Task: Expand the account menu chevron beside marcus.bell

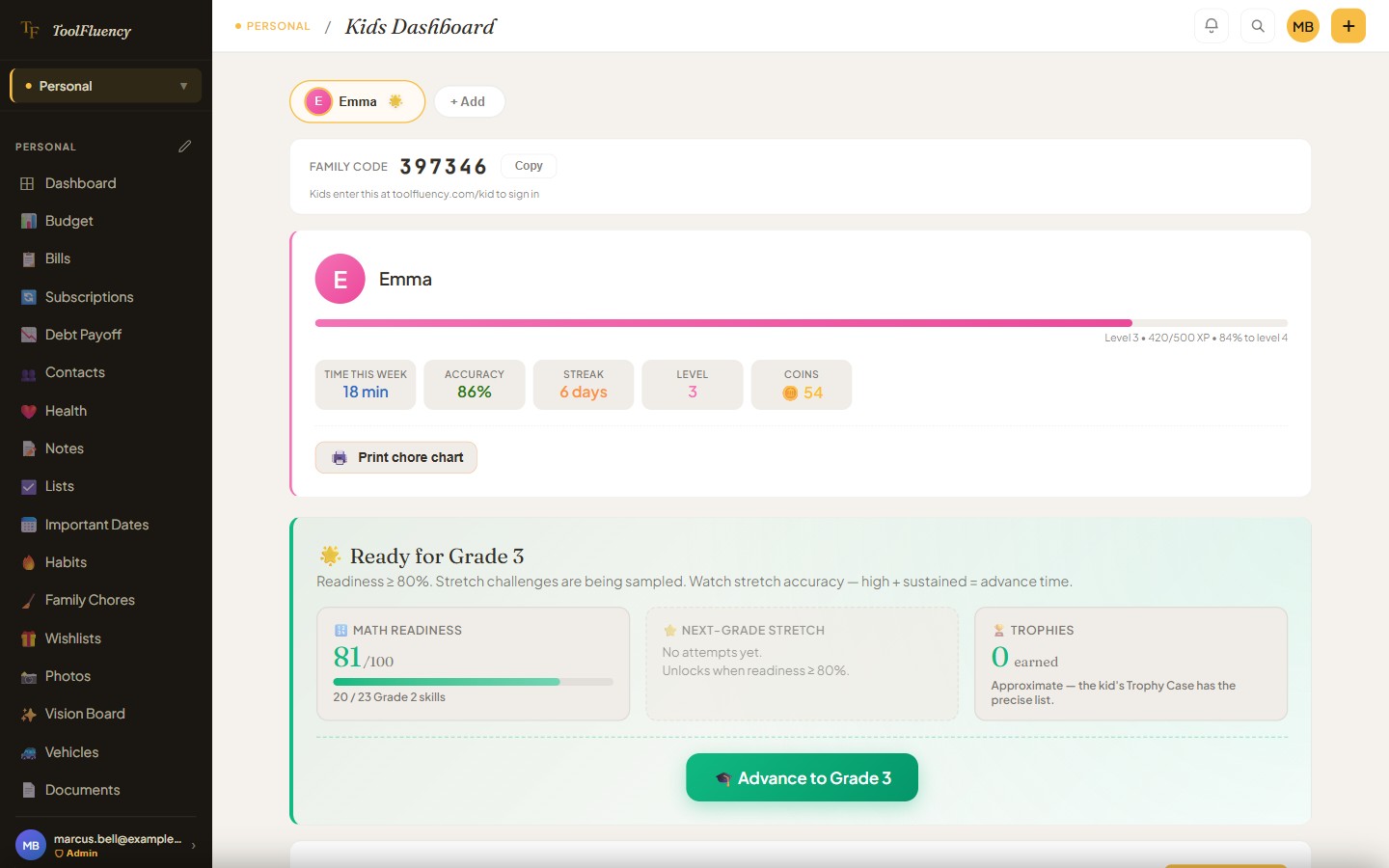Action: [x=193, y=846]
